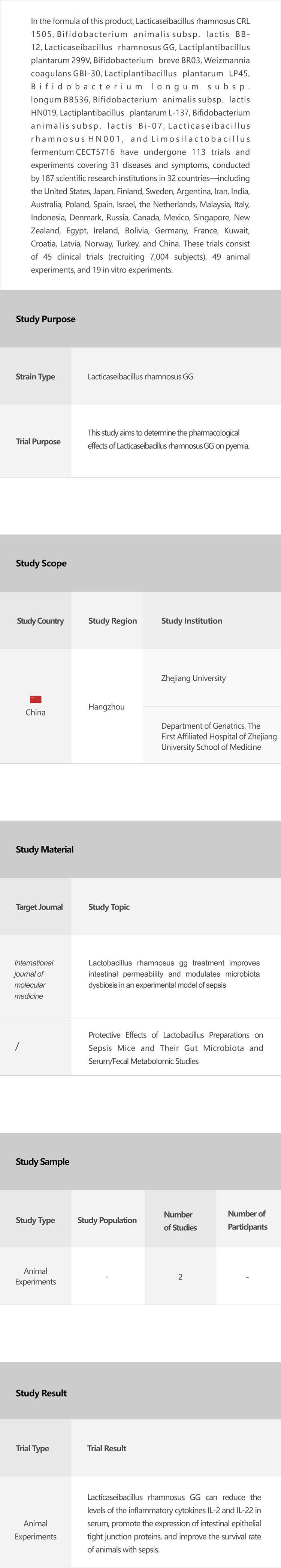The image size is (281, 1568).
Task: Click the "Trial Result" column header
Action: (106, 1448)
